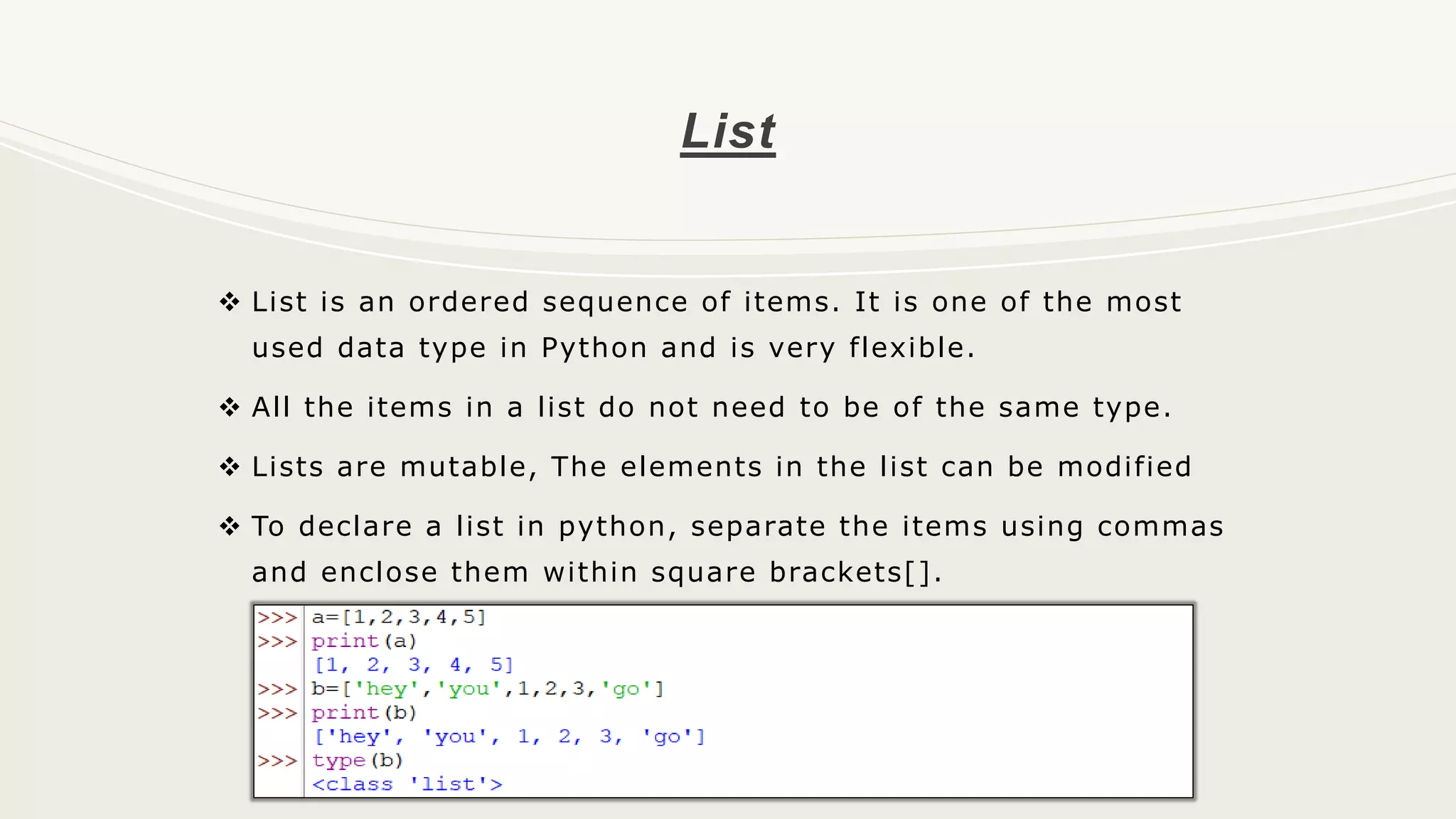Viewport: 1456px width, 819px height.
Task: Click the line 'and enclose them within square brackets[]'
Action: (x=596, y=572)
